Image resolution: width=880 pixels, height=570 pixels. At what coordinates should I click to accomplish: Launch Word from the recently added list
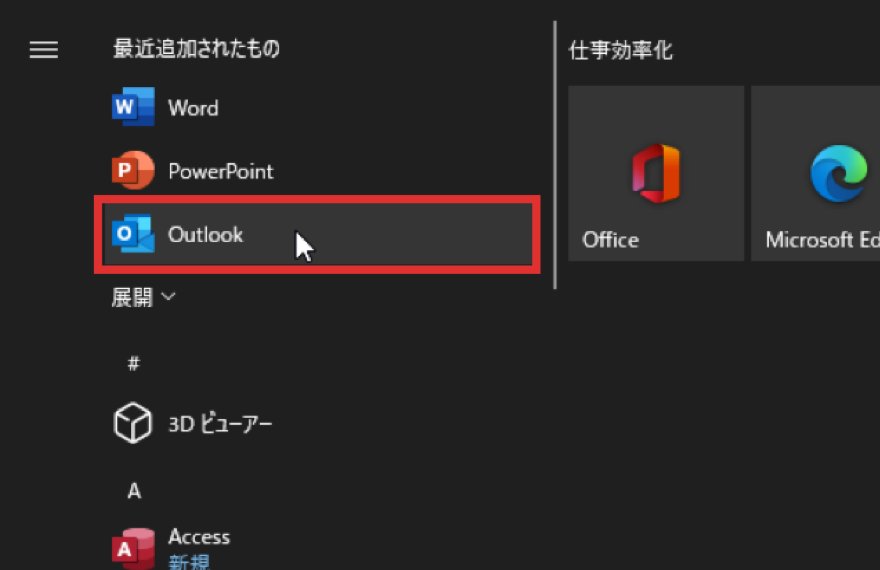pos(317,107)
